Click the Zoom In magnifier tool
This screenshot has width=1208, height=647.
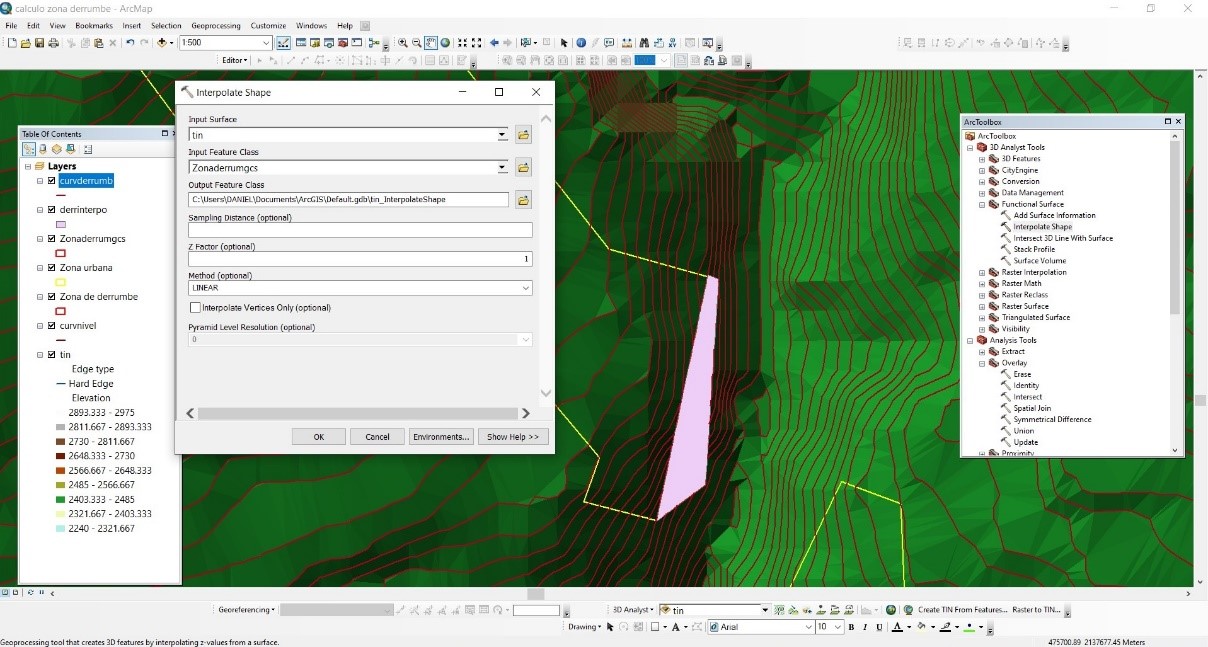[403, 43]
